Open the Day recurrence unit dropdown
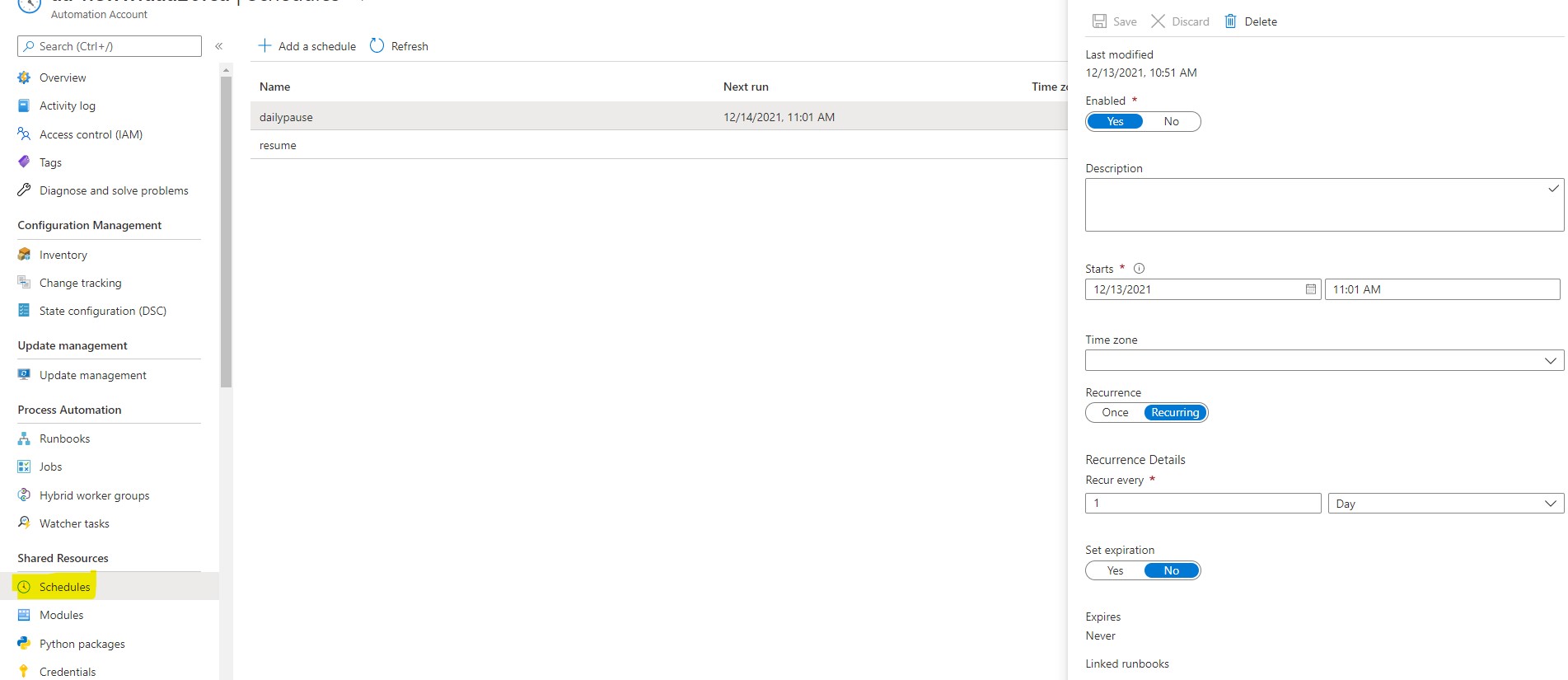 1445,504
